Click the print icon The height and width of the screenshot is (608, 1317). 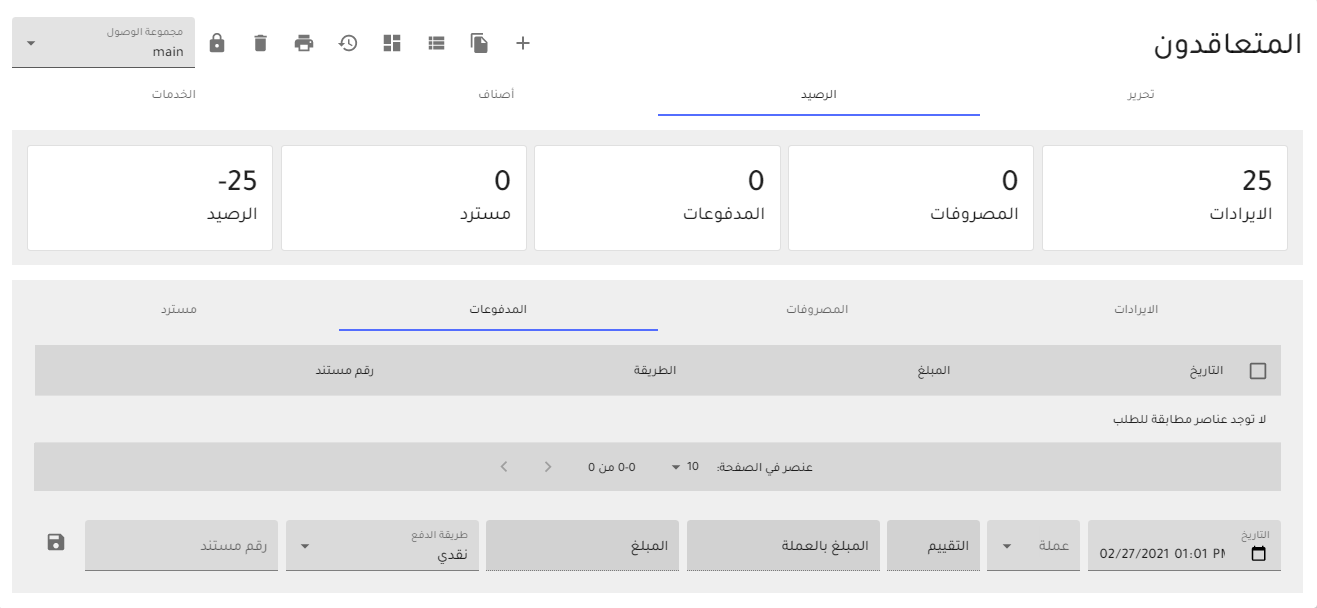(x=304, y=43)
